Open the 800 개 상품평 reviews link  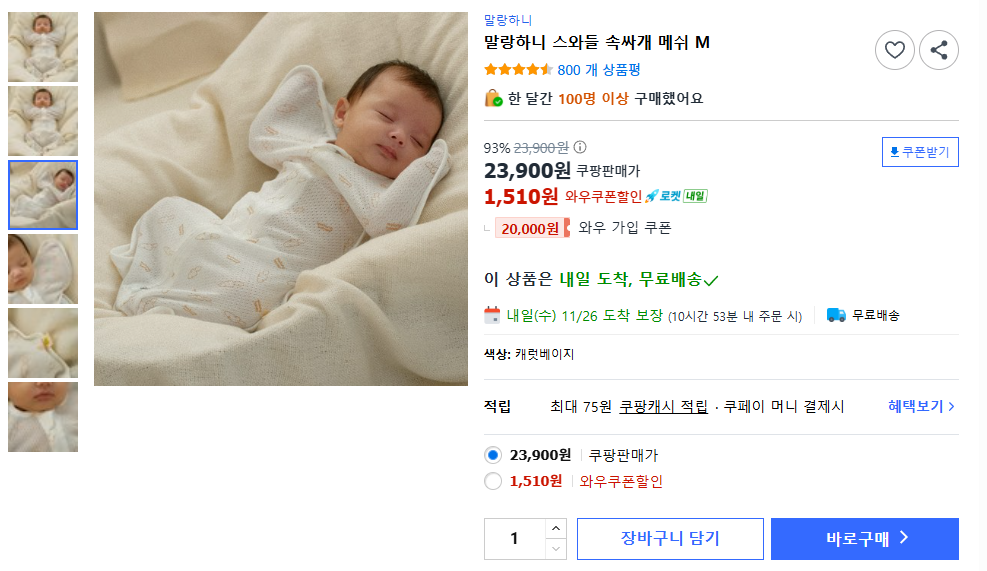[x=599, y=70]
